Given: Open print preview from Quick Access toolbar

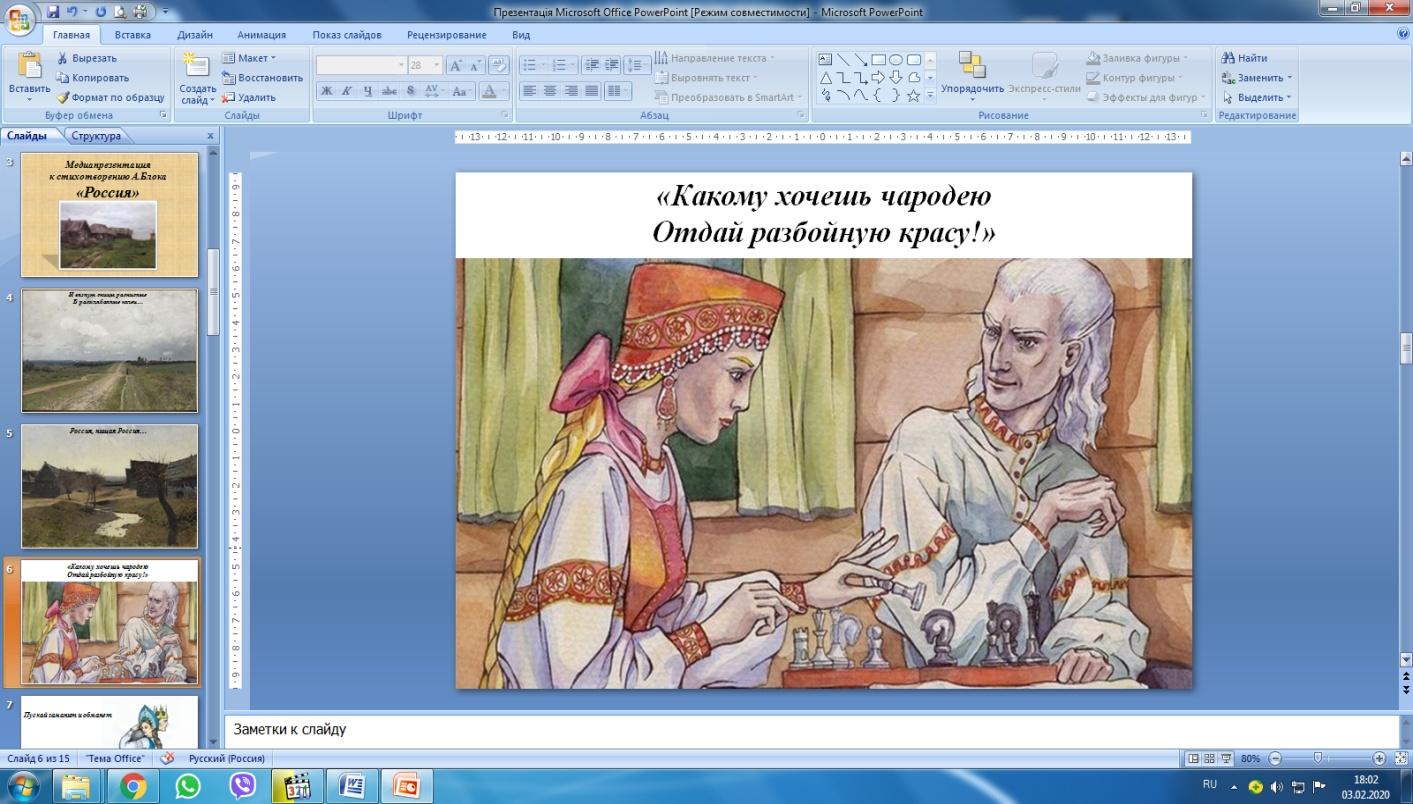Looking at the screenshot, I should point(119,12).
